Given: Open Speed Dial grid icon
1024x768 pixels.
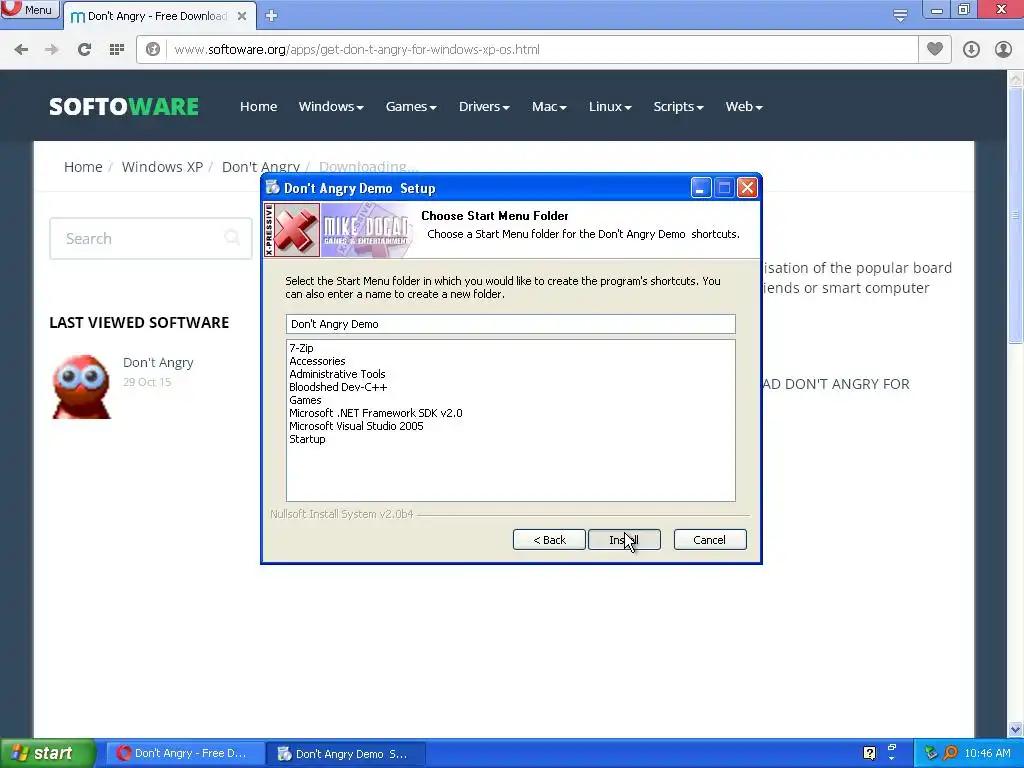Looking at the screenshot, I should coord(117,50).
